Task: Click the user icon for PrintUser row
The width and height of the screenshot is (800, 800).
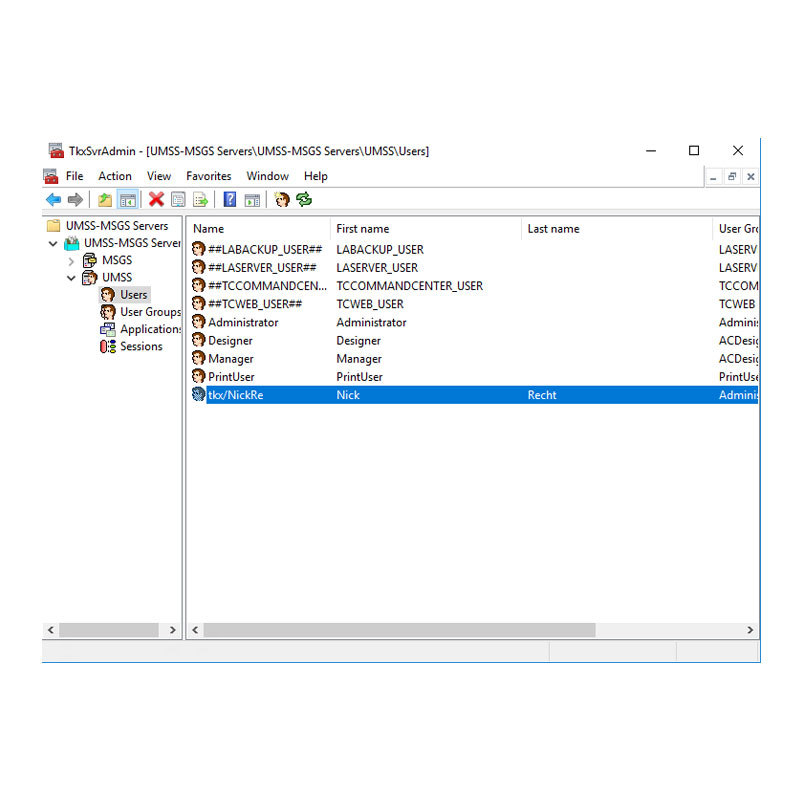Action: pyautogui.click(x=198, y=377)
